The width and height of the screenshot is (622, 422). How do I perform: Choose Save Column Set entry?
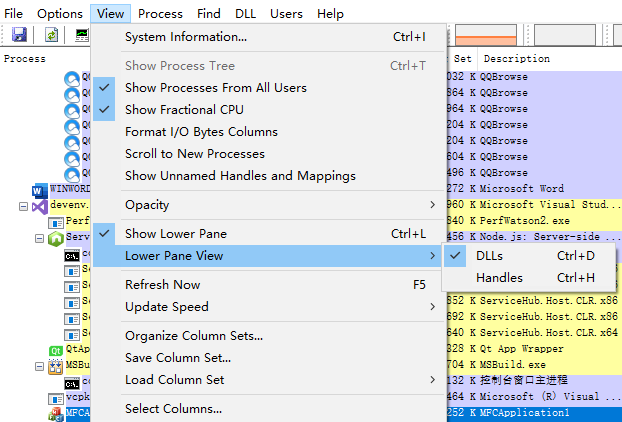coord(268,358)
